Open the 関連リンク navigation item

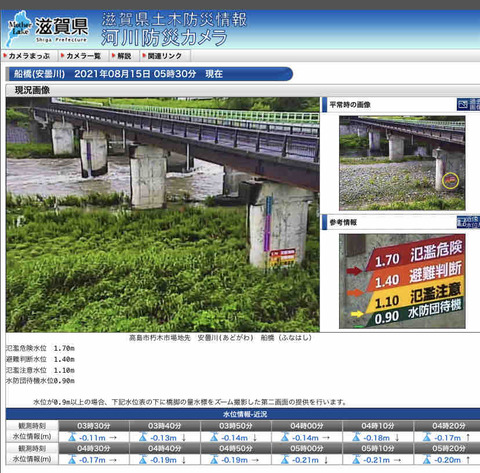[x=164, y=56]
